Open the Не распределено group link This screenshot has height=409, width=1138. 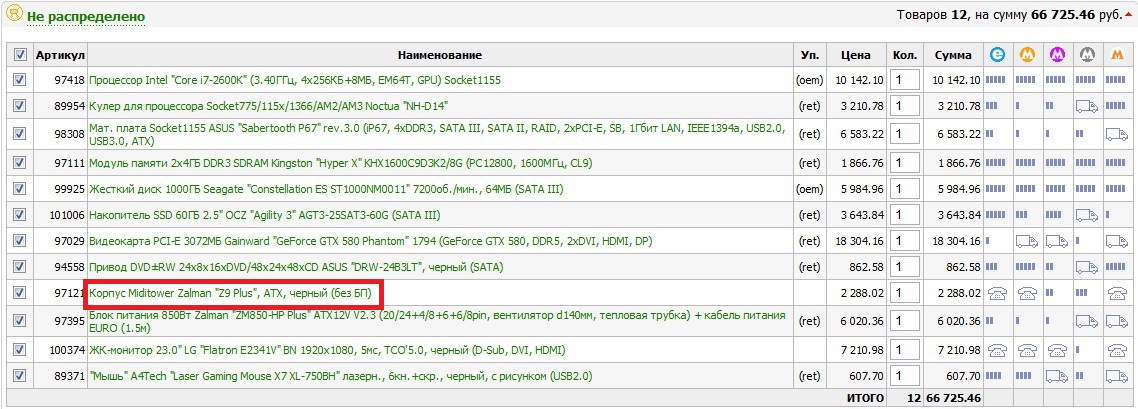point(86,17)
